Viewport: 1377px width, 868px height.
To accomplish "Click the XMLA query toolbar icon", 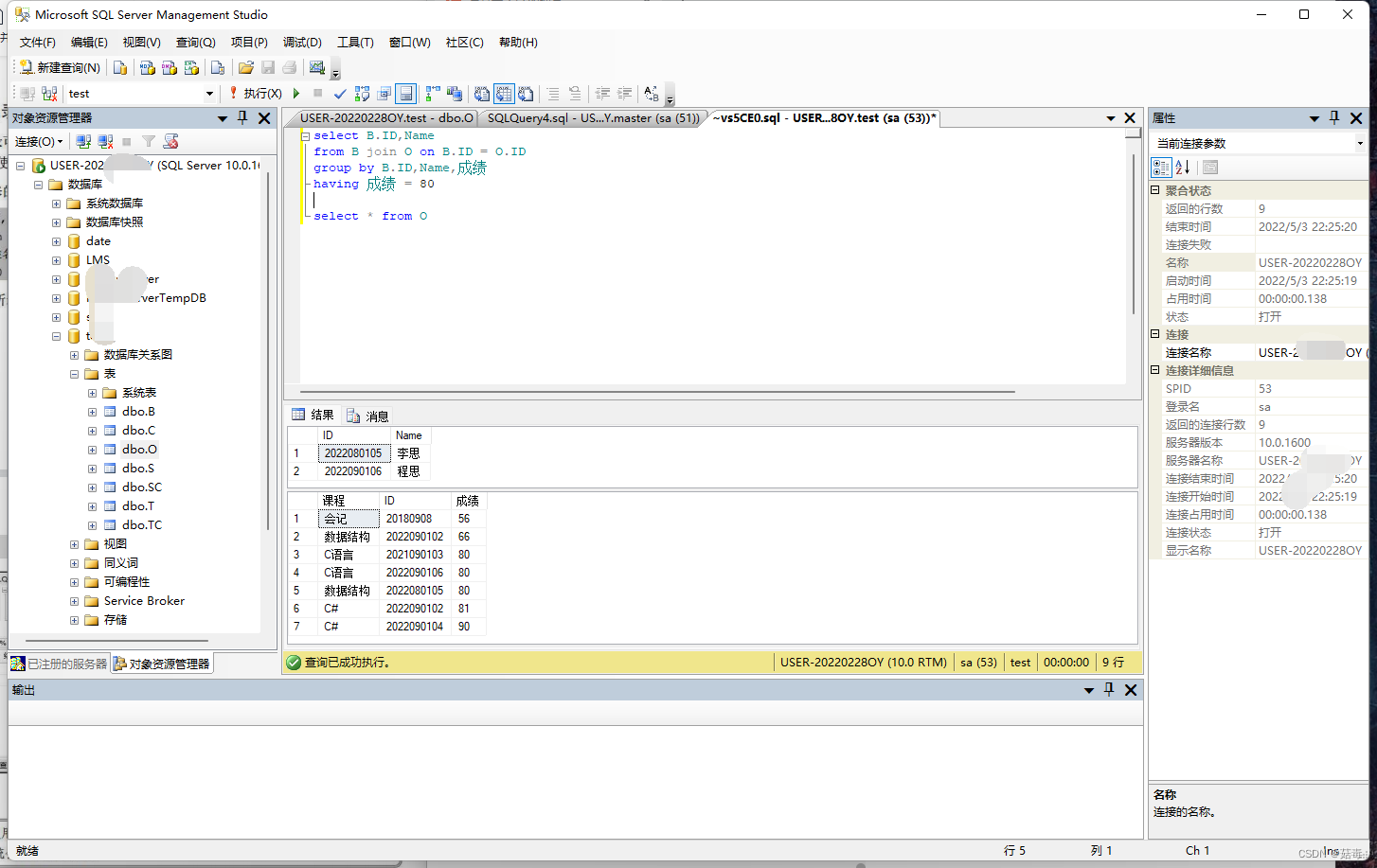I will (191, 67).
